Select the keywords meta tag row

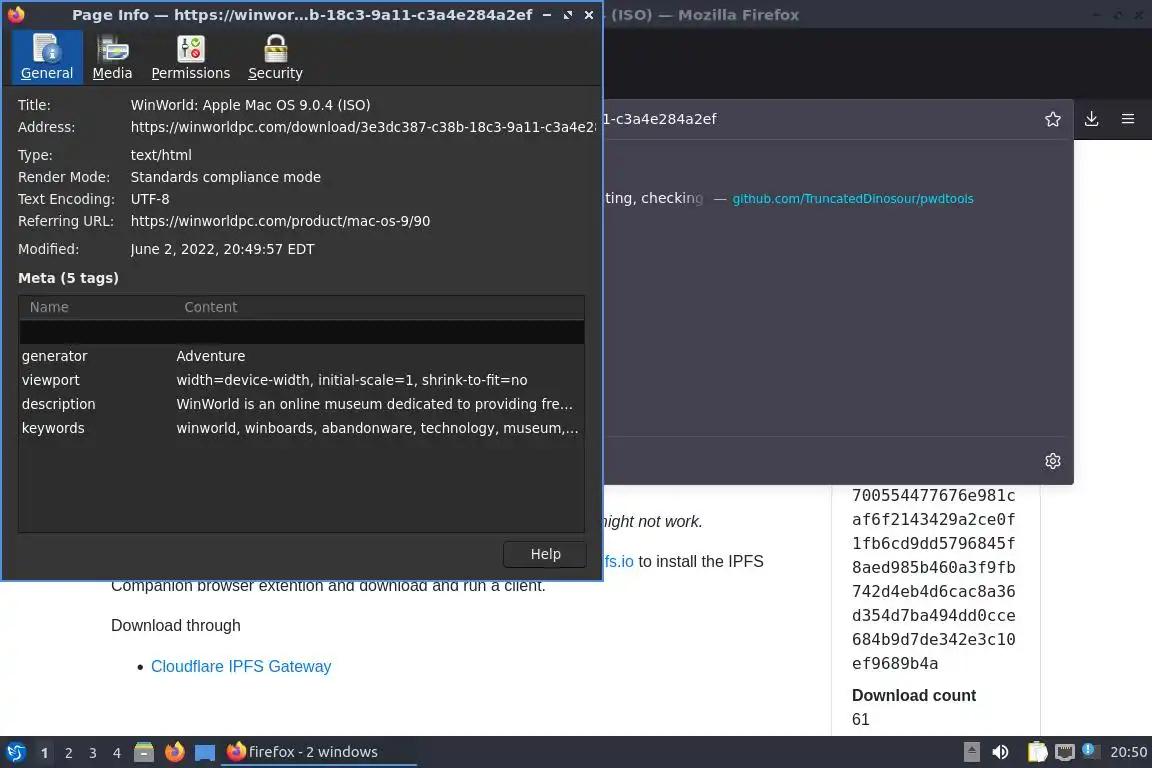pyautogui.click(x=301, y=428)
